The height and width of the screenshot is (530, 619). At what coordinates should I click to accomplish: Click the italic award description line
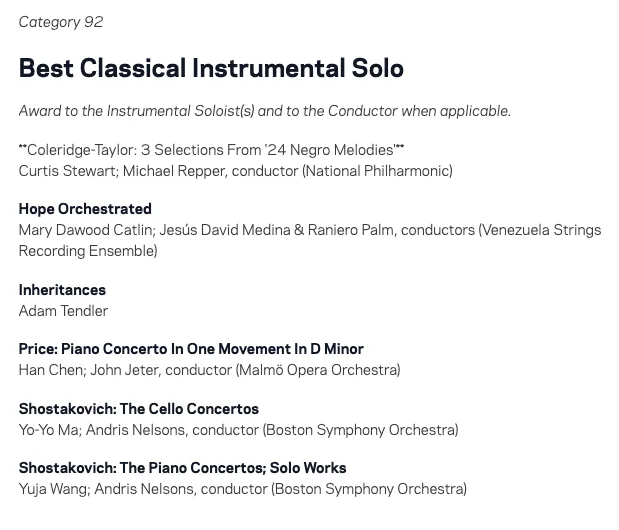point(264,111)
